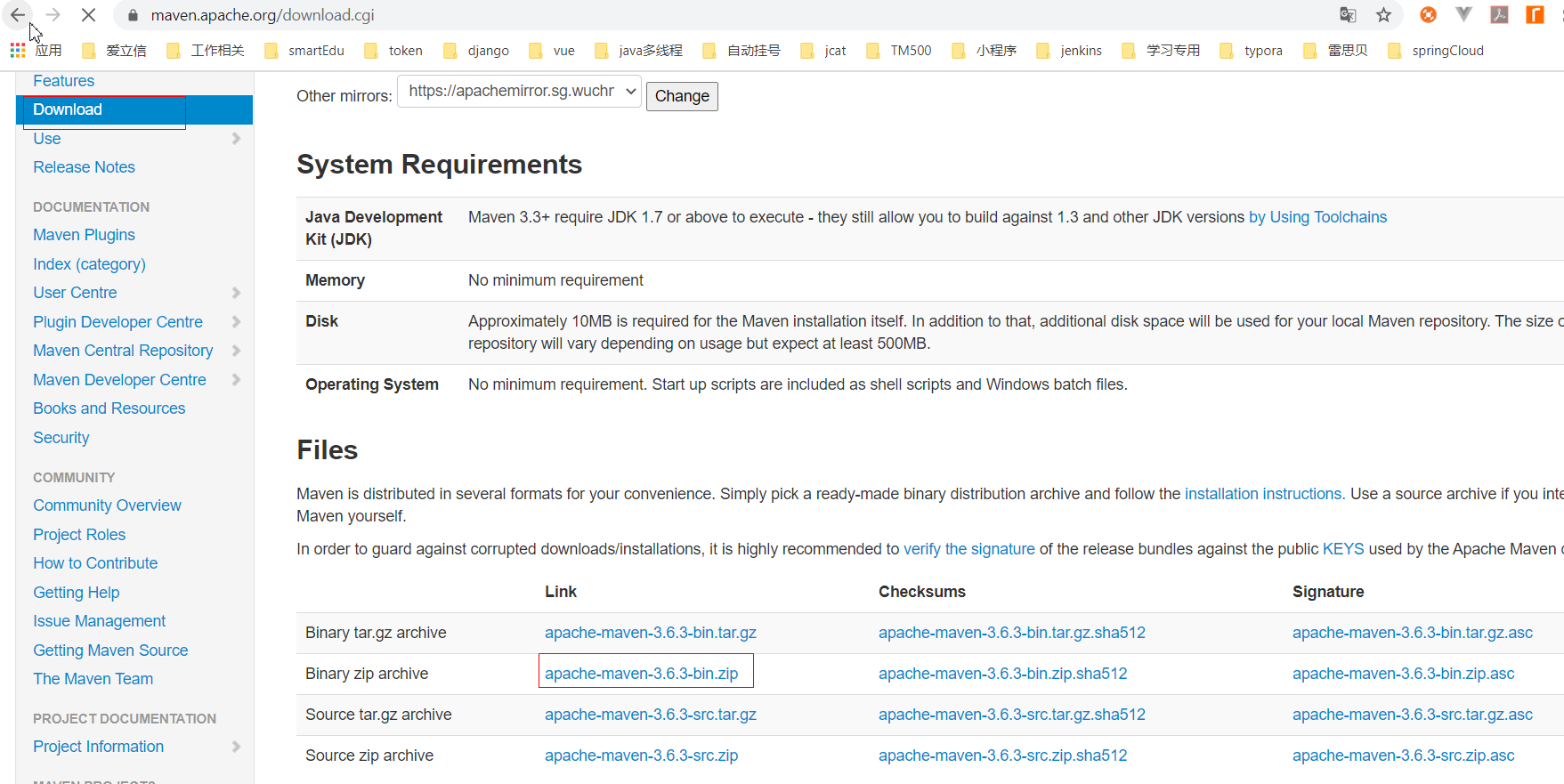Download apache-maven-3.6.3-src.tar.gz
Image resolution: width=1564 pixels, height=784 pixels.
click(651, 715)
